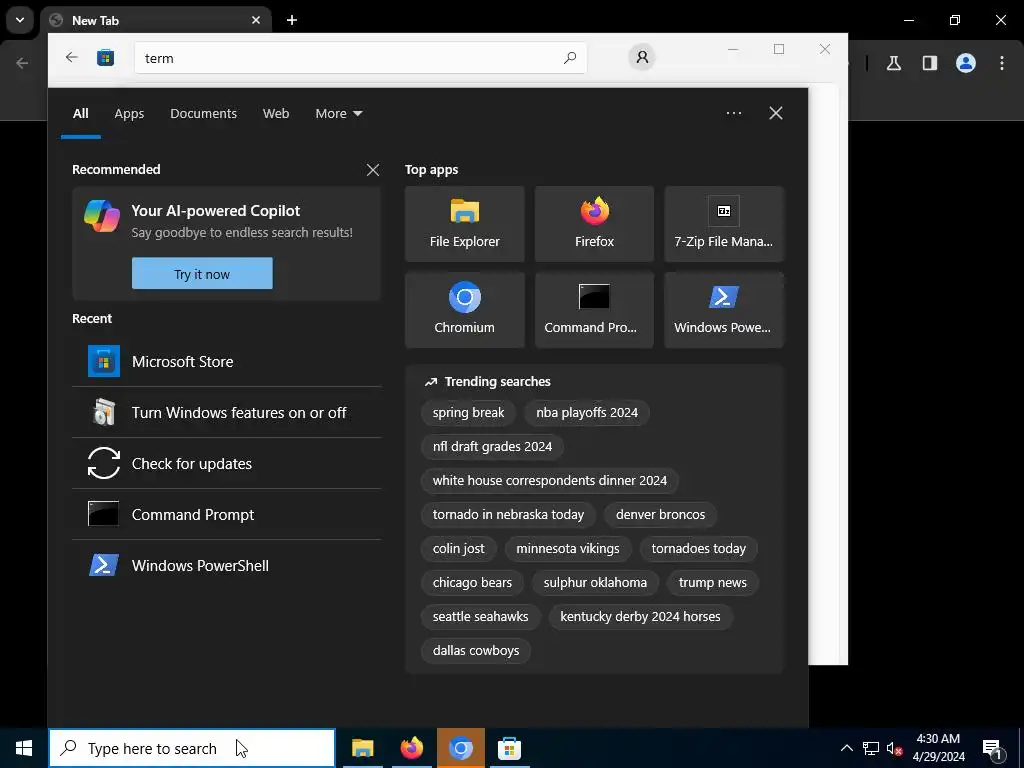
Task: Search tornado in nebraska today
Action: [x=508, y=514]
